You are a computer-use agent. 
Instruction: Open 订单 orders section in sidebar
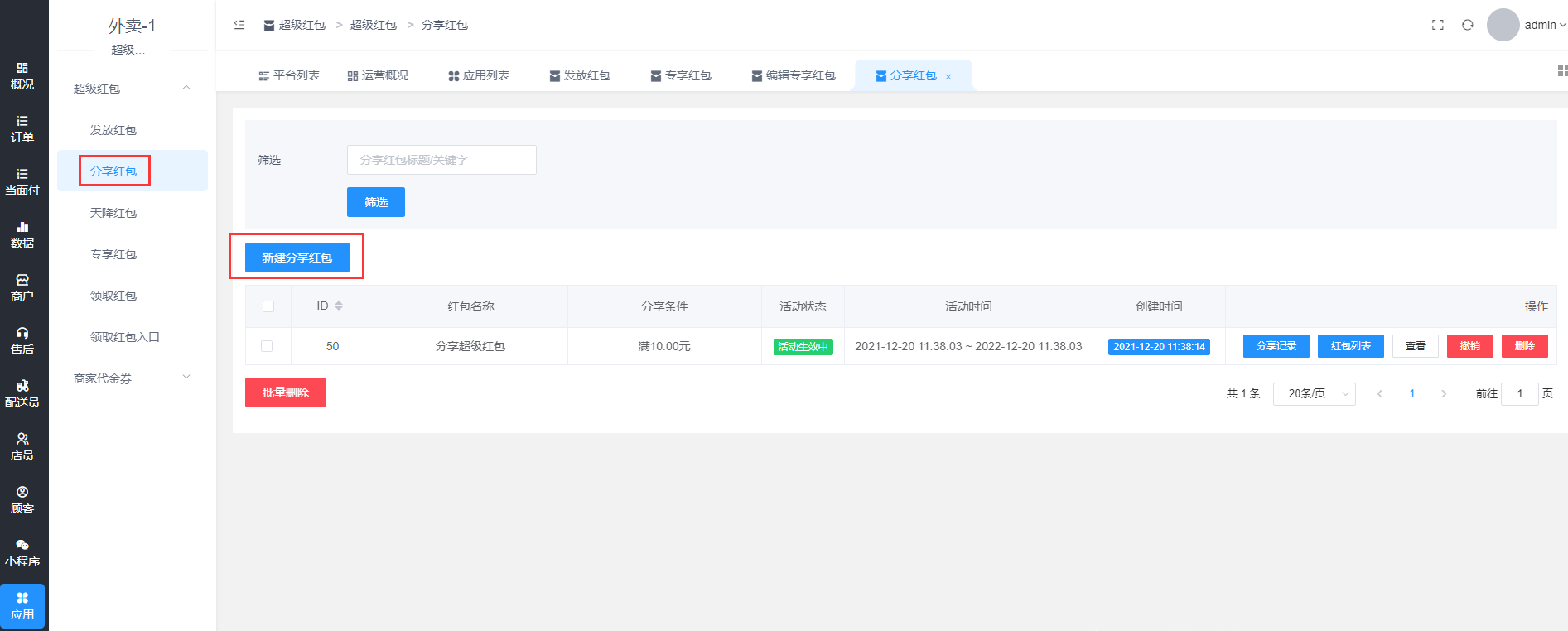(x=22, y=129)
